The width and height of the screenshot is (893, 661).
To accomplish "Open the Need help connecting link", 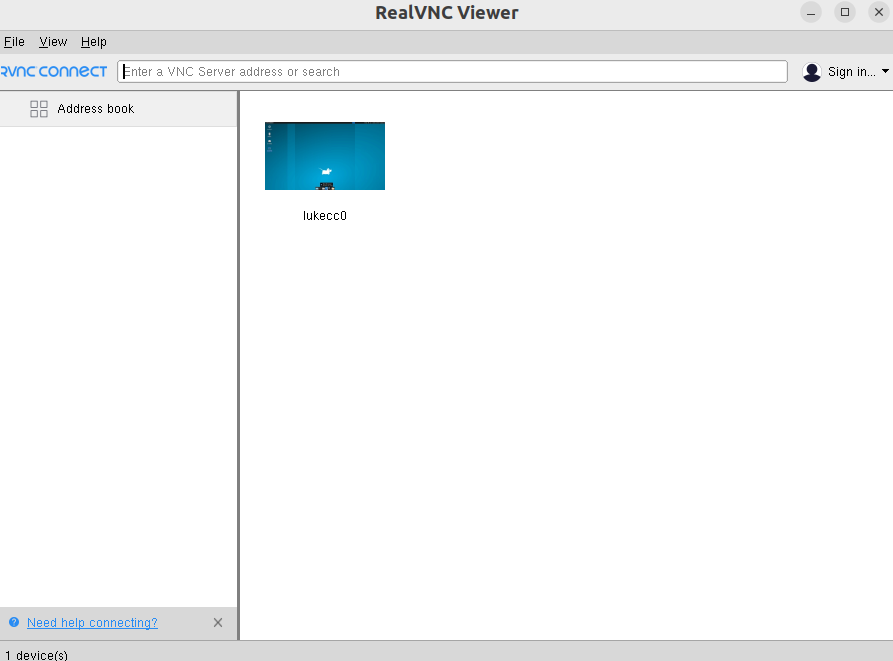I will (92, 623).
